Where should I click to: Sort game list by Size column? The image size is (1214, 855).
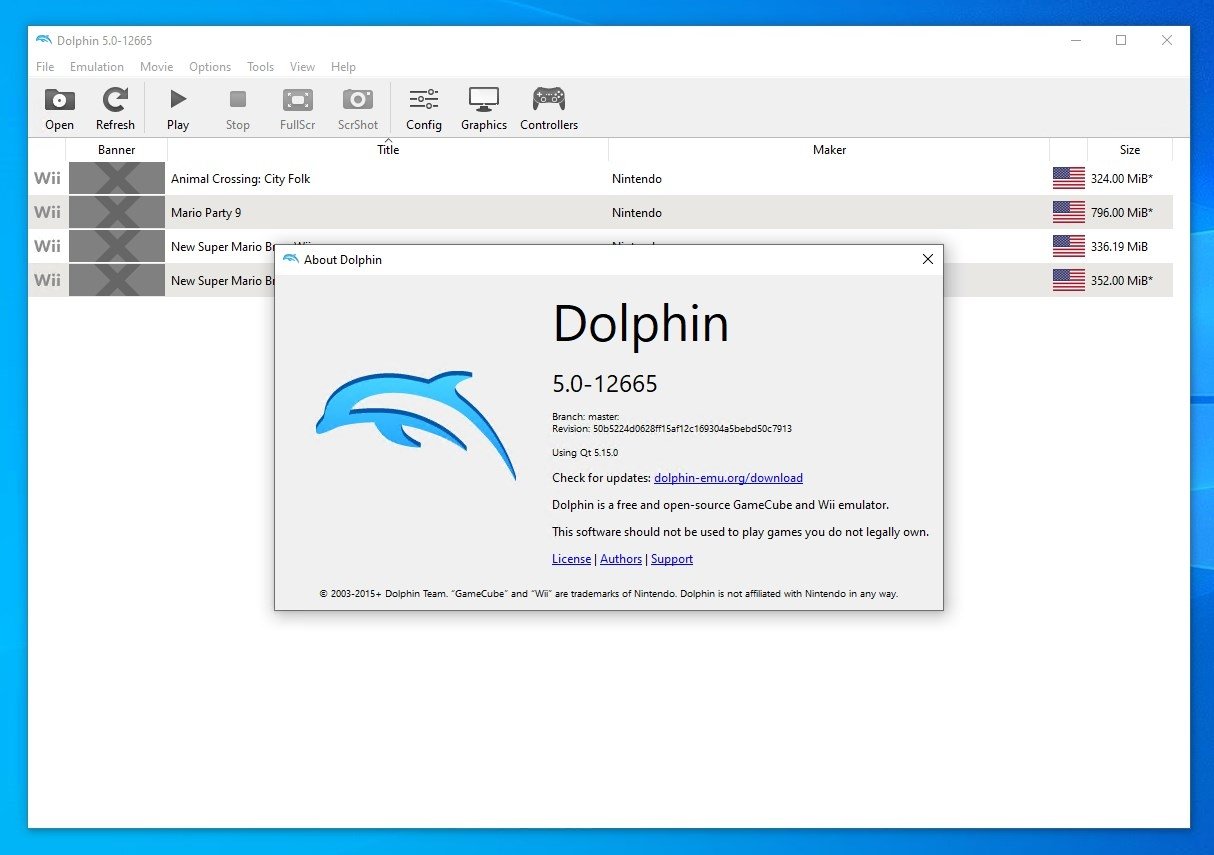tap(1130, 150)
